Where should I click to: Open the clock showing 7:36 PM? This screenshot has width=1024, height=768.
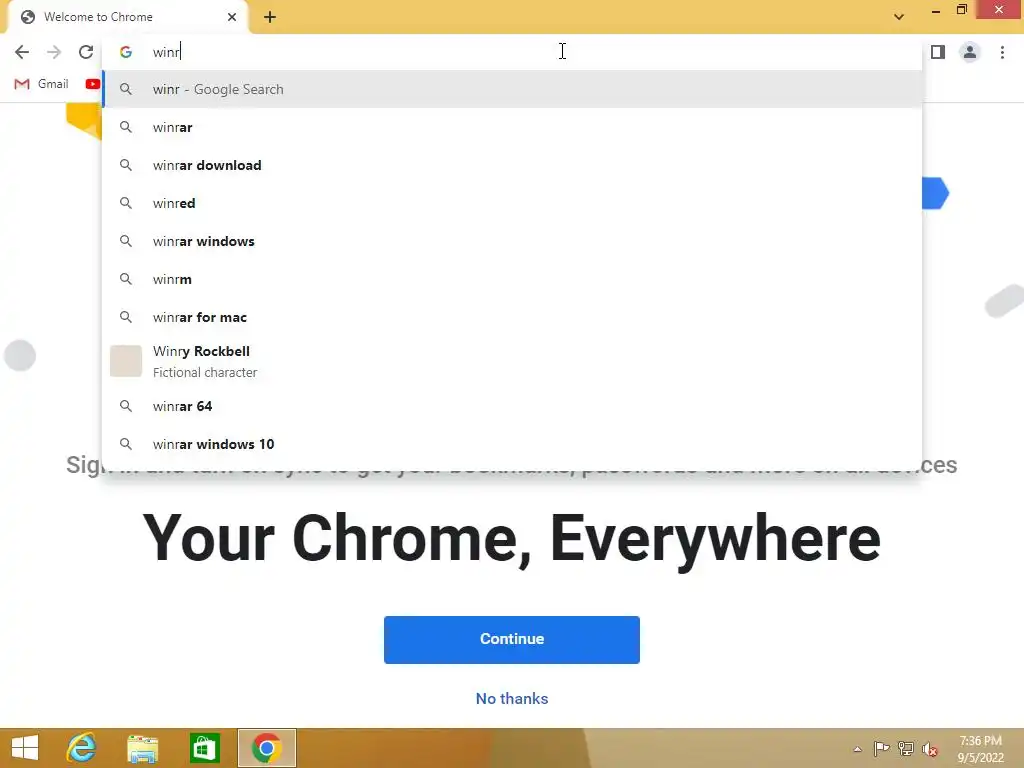click(980, 749)
